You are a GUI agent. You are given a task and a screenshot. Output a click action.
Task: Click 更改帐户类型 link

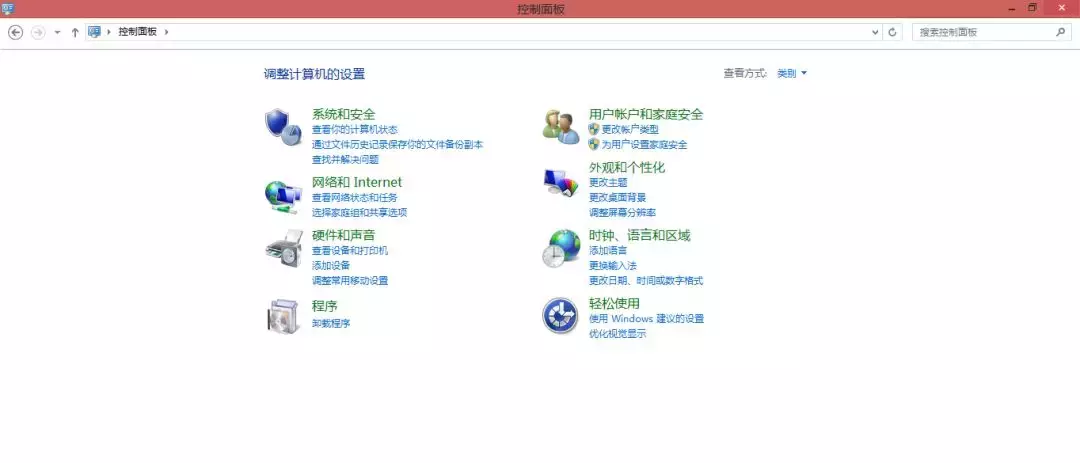click(x=630, y=130)
